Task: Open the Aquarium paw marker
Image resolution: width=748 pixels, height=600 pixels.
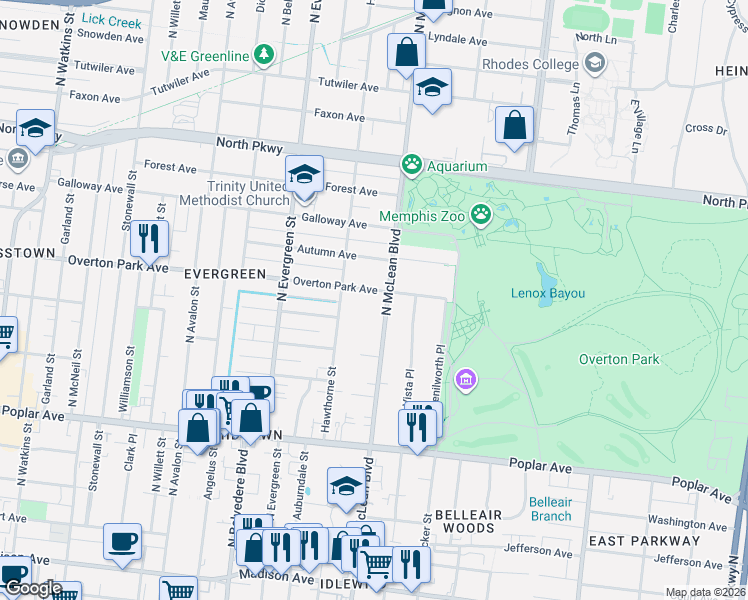Action: 411,165
